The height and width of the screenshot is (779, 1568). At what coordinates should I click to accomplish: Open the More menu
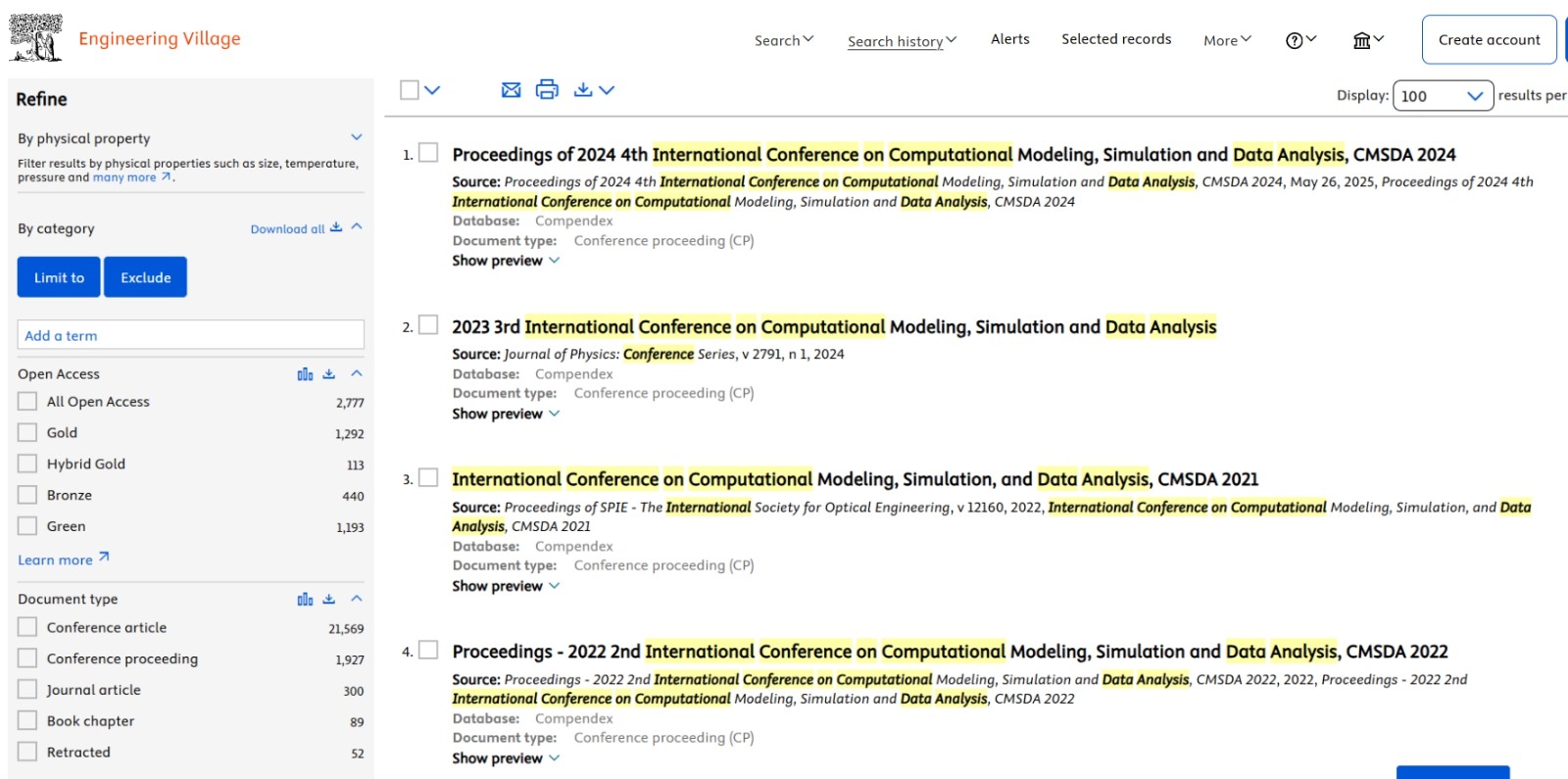[x=1227, y=40]
